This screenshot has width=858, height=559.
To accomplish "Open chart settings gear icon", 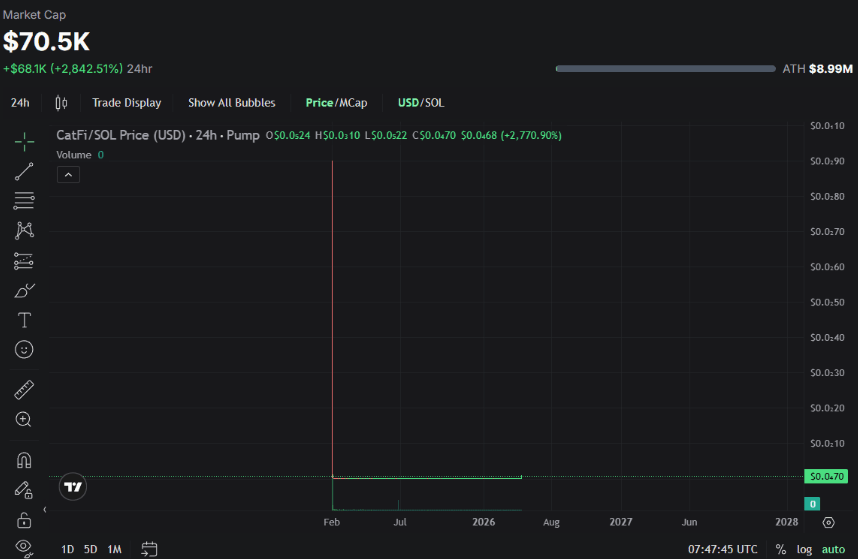I will point(828,522).
